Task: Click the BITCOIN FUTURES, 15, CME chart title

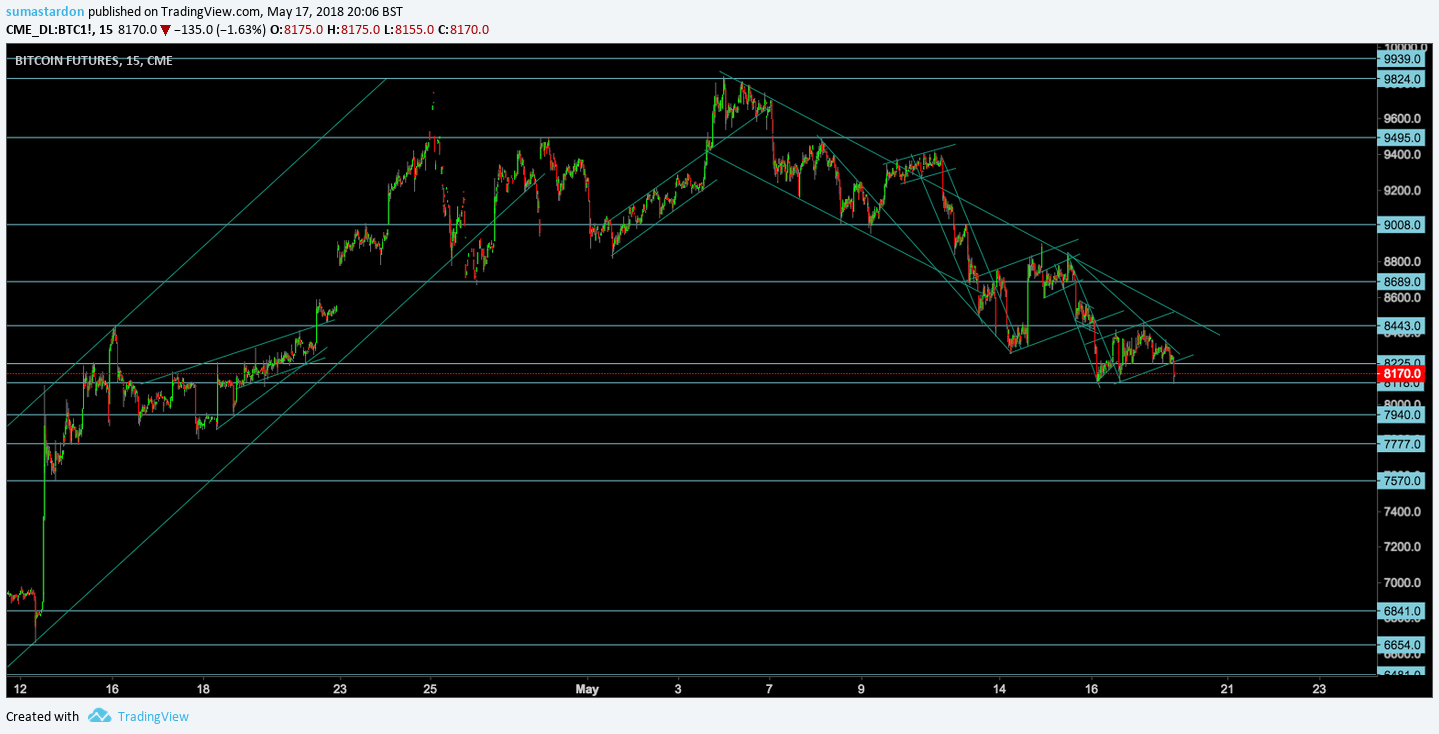Action: [x=94, y=61]
